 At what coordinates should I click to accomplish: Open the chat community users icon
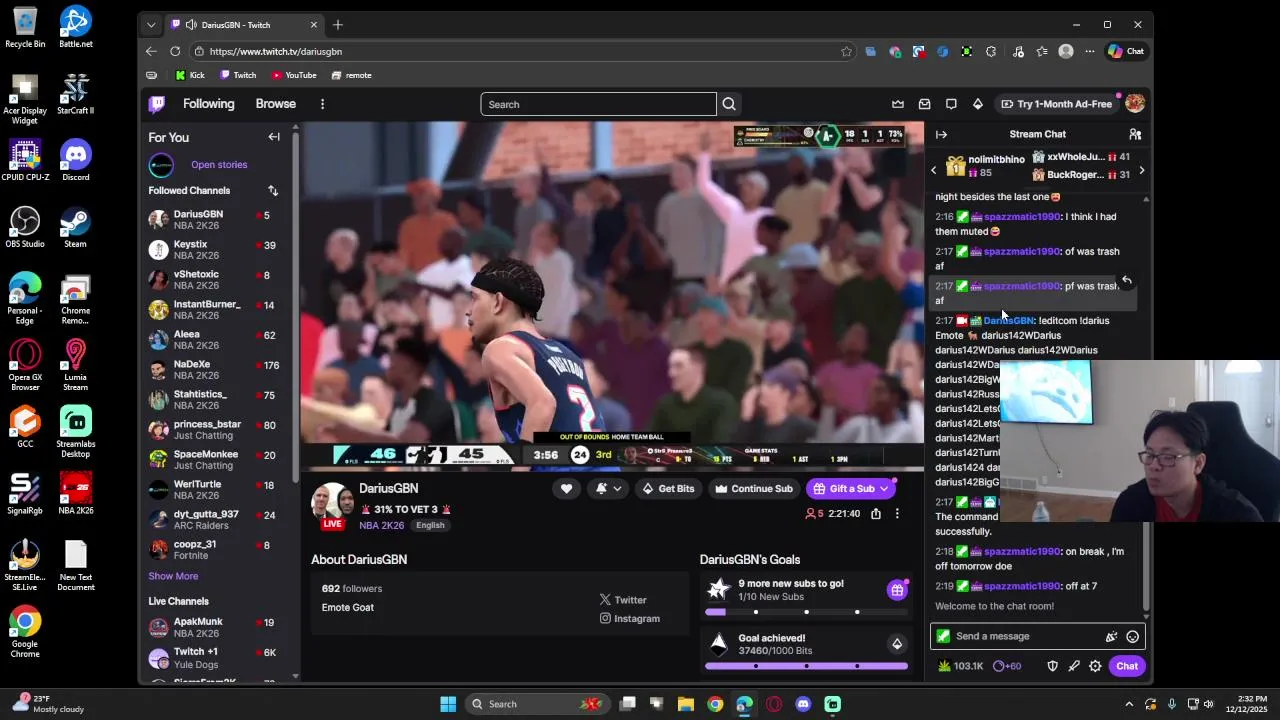(x=1135, y=134)
